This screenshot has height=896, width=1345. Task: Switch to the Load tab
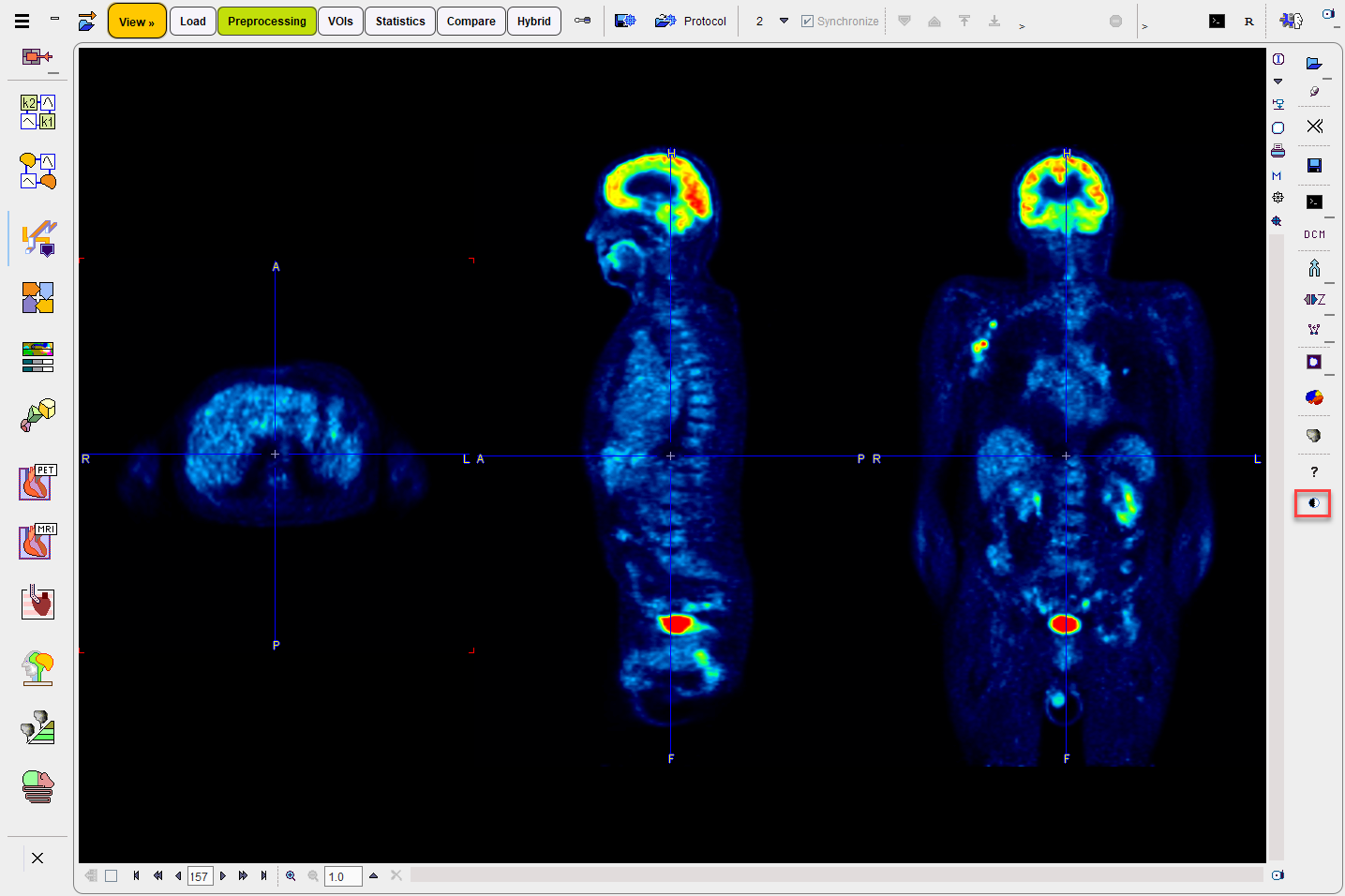[x=193, y=21]
